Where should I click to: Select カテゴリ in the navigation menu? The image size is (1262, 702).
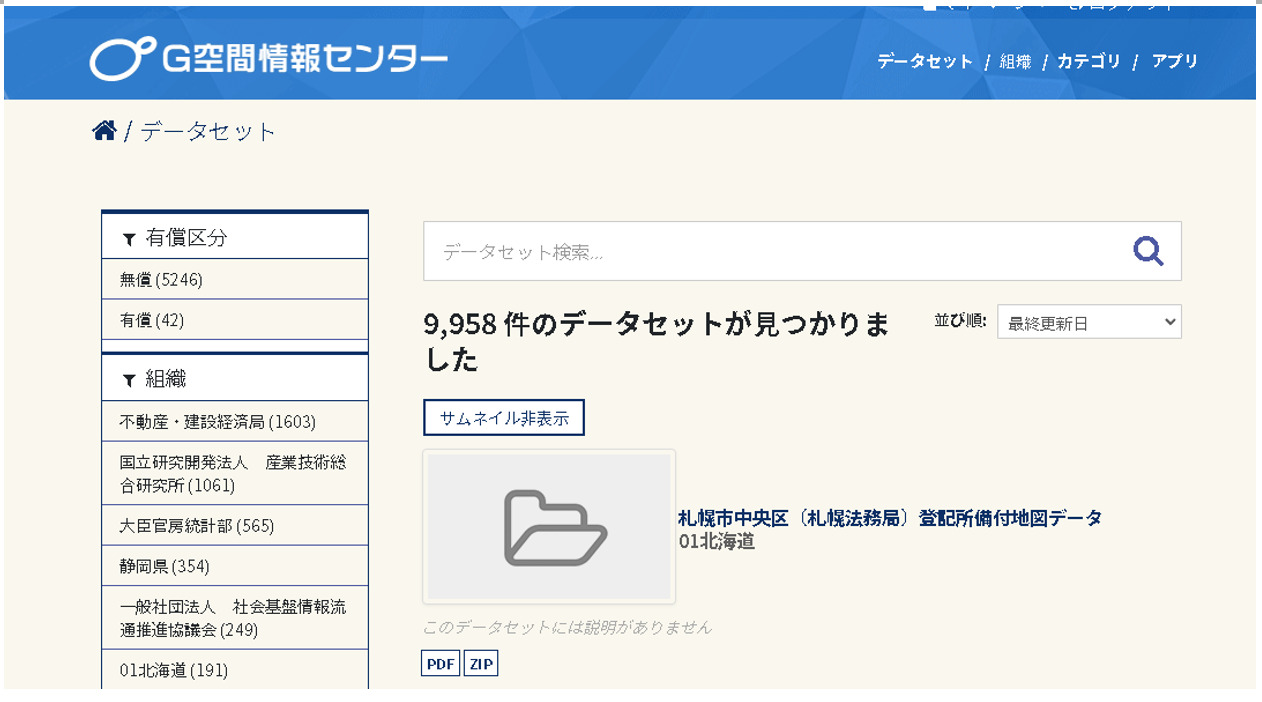(1090, 61)
